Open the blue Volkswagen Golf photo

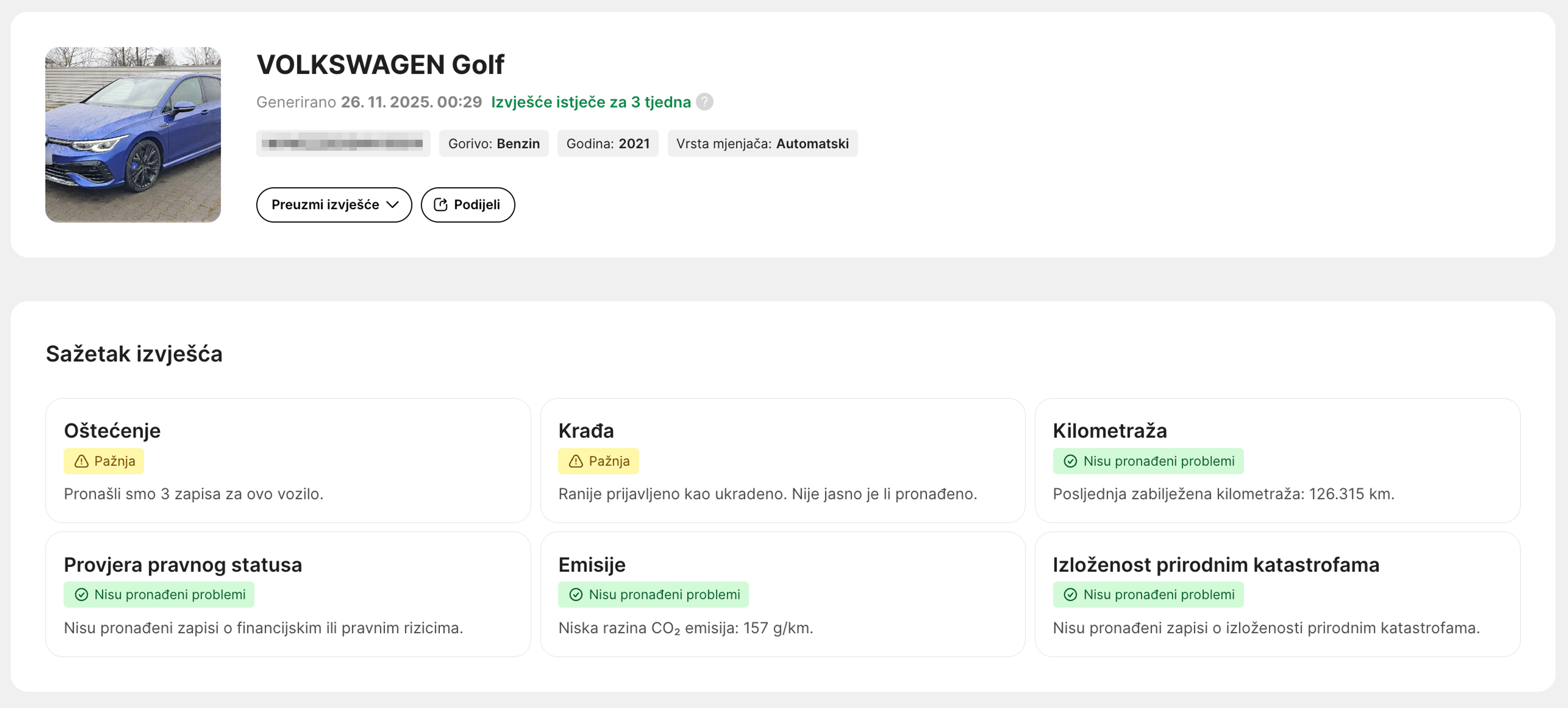[x=133, y=134]
